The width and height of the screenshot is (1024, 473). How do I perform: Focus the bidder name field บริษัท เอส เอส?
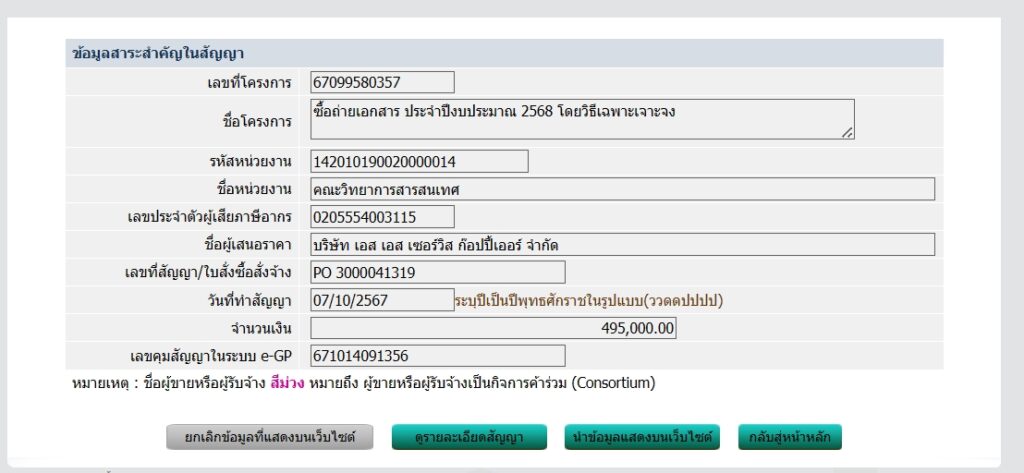coord(622,244)
